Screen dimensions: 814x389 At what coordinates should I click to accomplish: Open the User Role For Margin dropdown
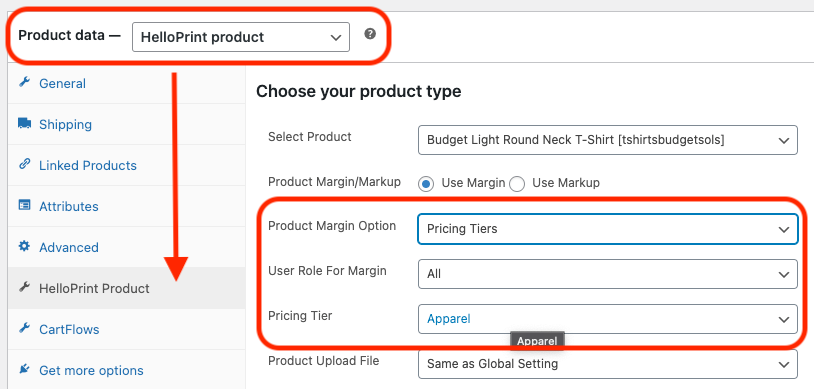pyautogui.click(x=607, y=274)
